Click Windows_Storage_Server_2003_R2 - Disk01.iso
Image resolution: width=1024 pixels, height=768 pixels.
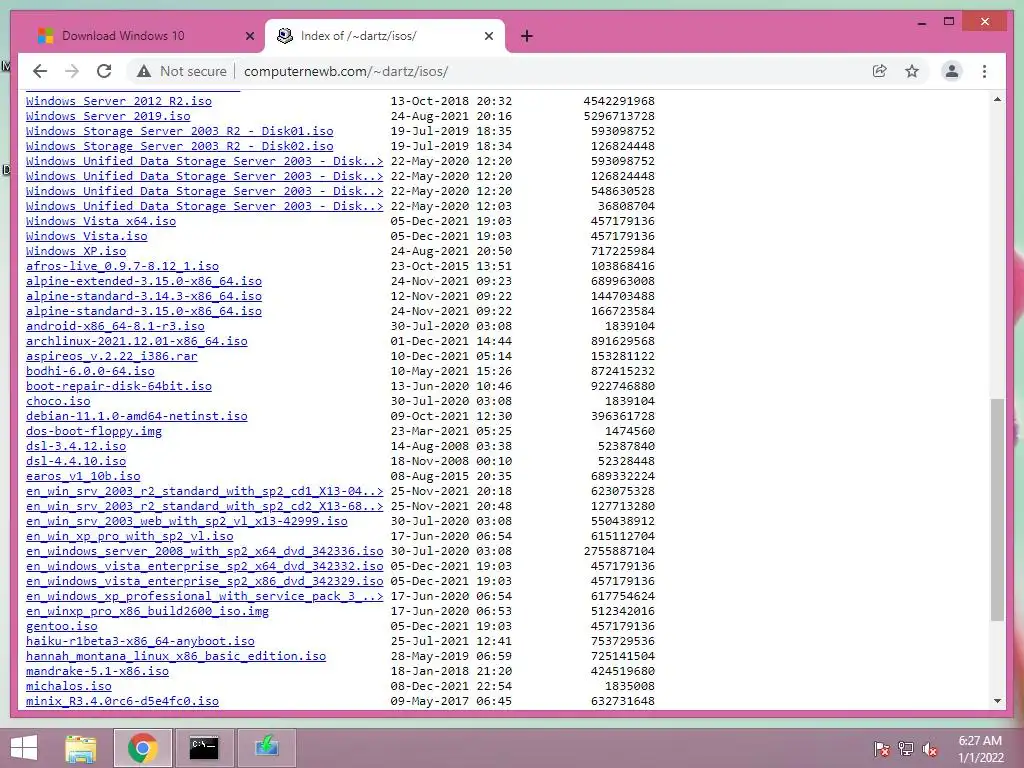pos(180,131)
